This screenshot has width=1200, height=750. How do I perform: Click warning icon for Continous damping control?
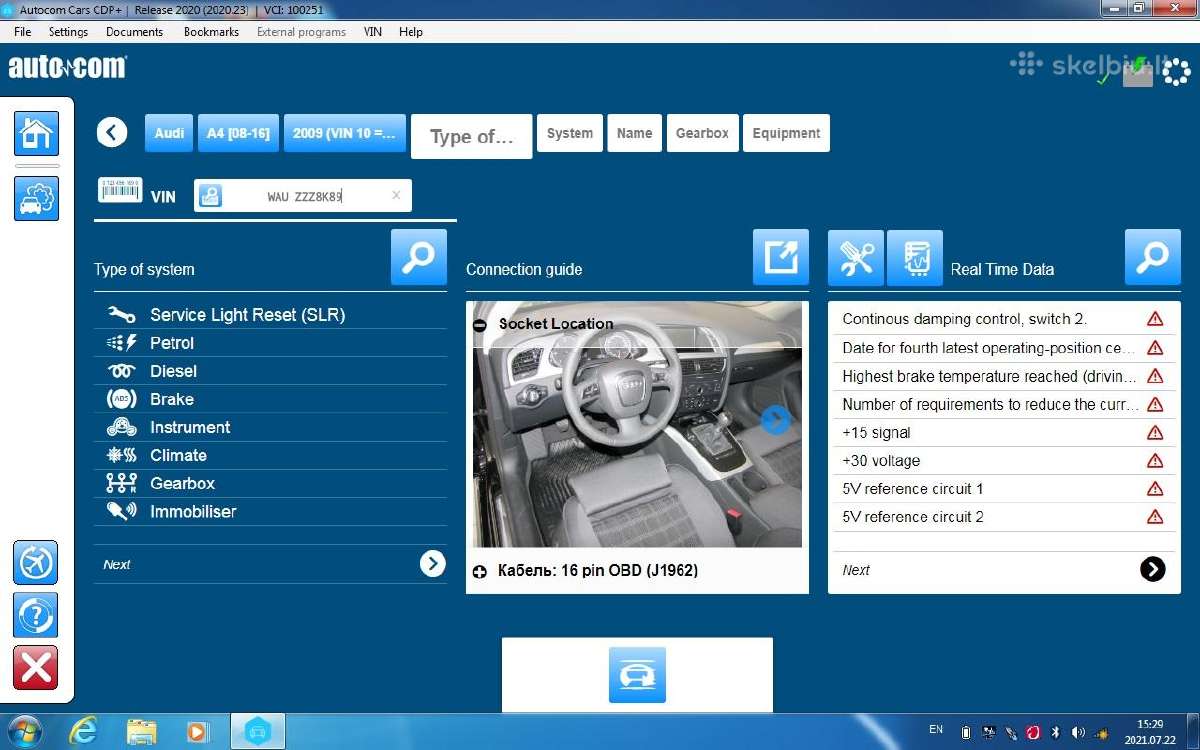click(1155, 319)
